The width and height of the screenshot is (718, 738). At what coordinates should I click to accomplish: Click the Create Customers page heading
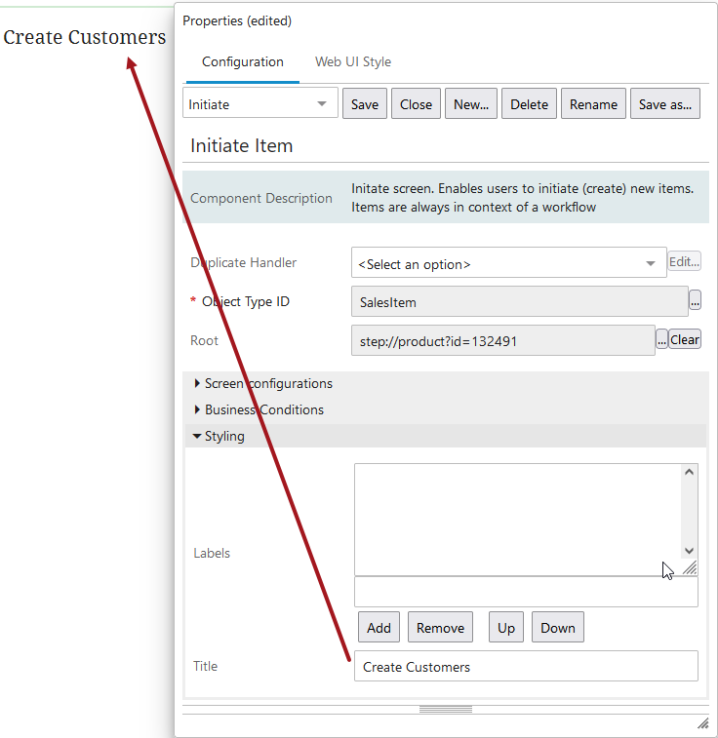pyautogui.click(x=85, y=37)
